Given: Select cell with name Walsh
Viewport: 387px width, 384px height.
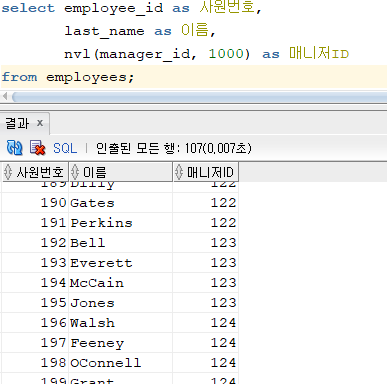Looking at the screenshot, I should click(x=121, y=323).
